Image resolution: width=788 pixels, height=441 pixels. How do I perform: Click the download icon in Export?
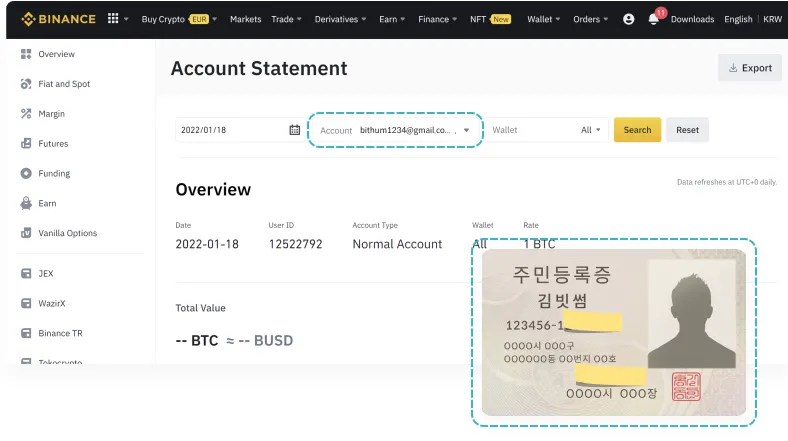(733, 68)
